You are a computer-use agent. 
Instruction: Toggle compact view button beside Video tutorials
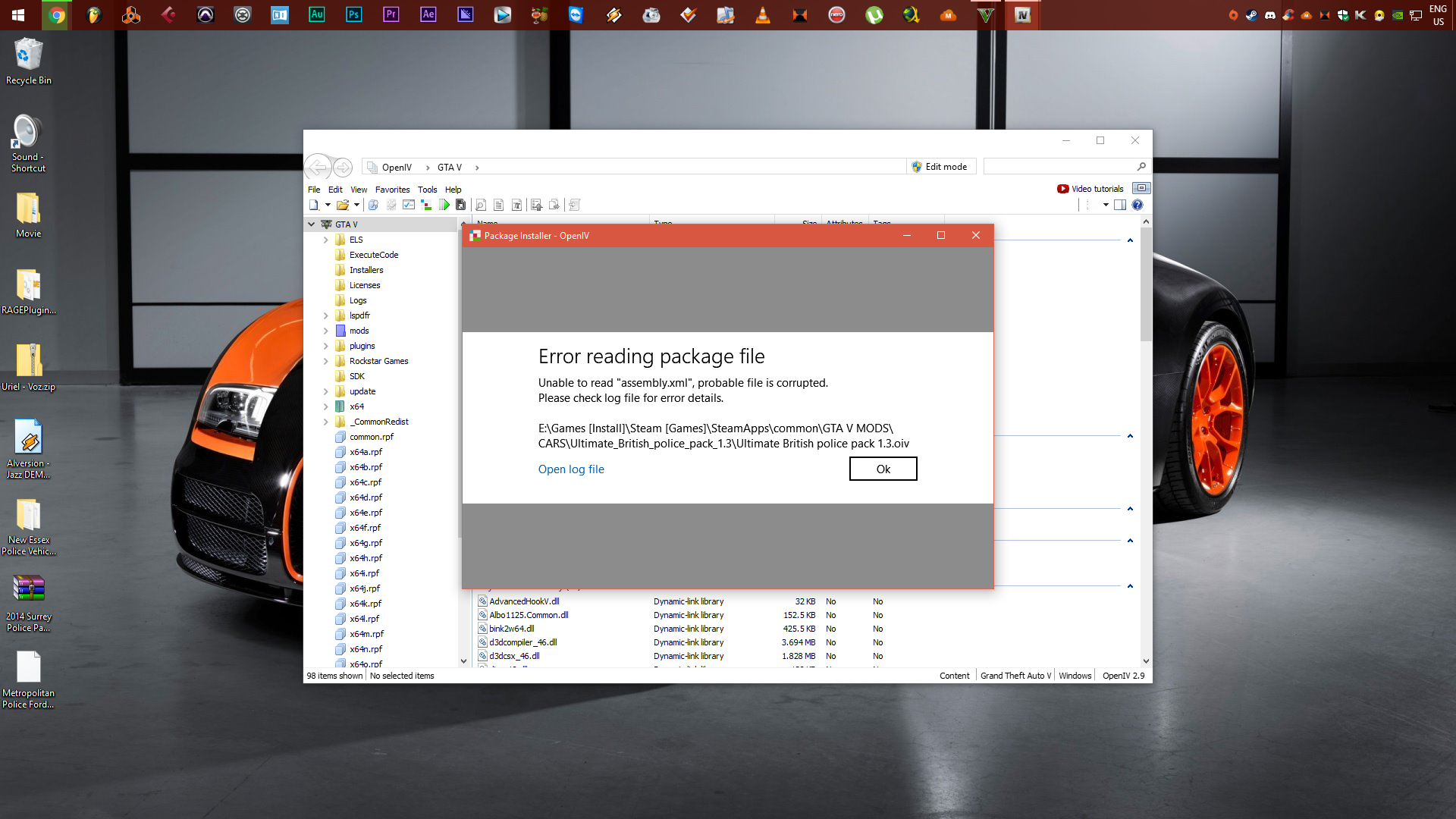click(1141, 188)
